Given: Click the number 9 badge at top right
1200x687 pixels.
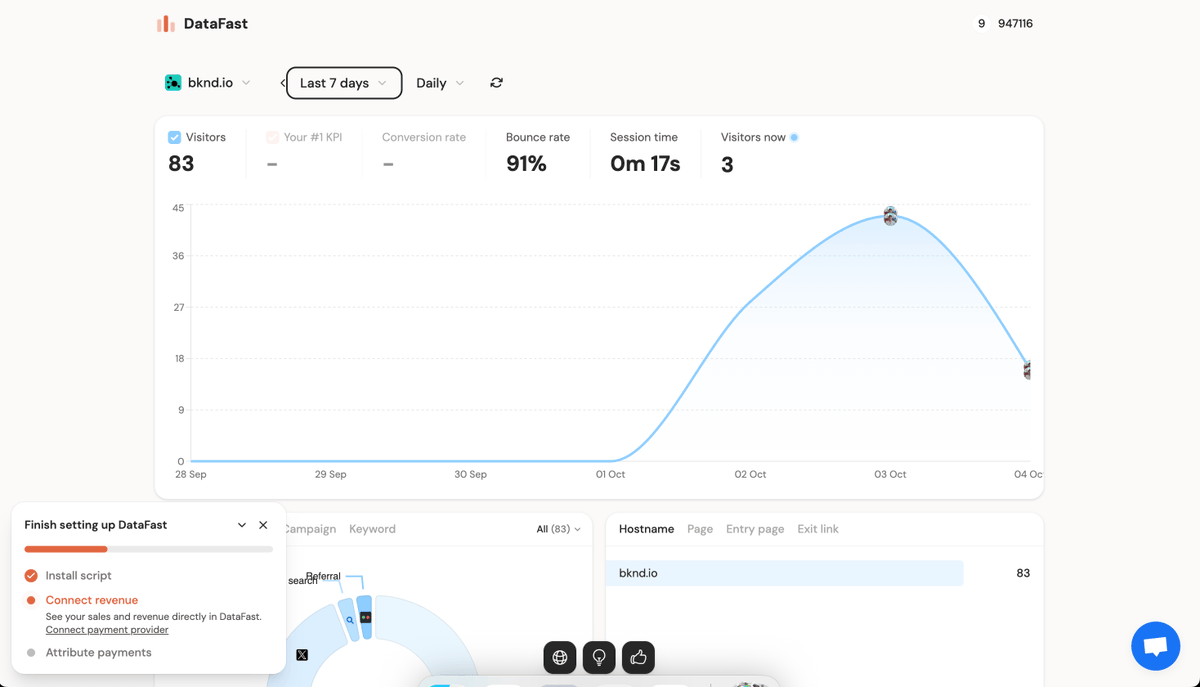Looking at the screenshot, I should (x=982, y=23).
